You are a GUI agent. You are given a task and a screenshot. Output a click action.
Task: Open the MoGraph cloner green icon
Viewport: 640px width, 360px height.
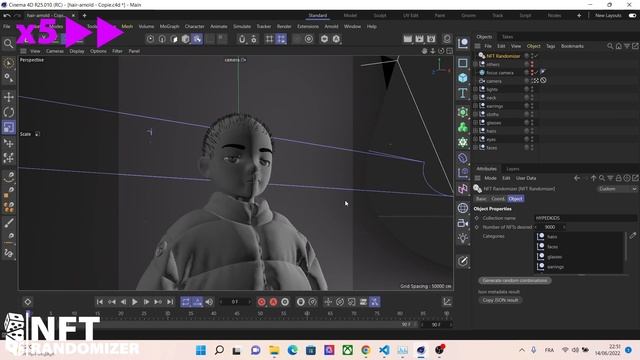tap(462, 127)
